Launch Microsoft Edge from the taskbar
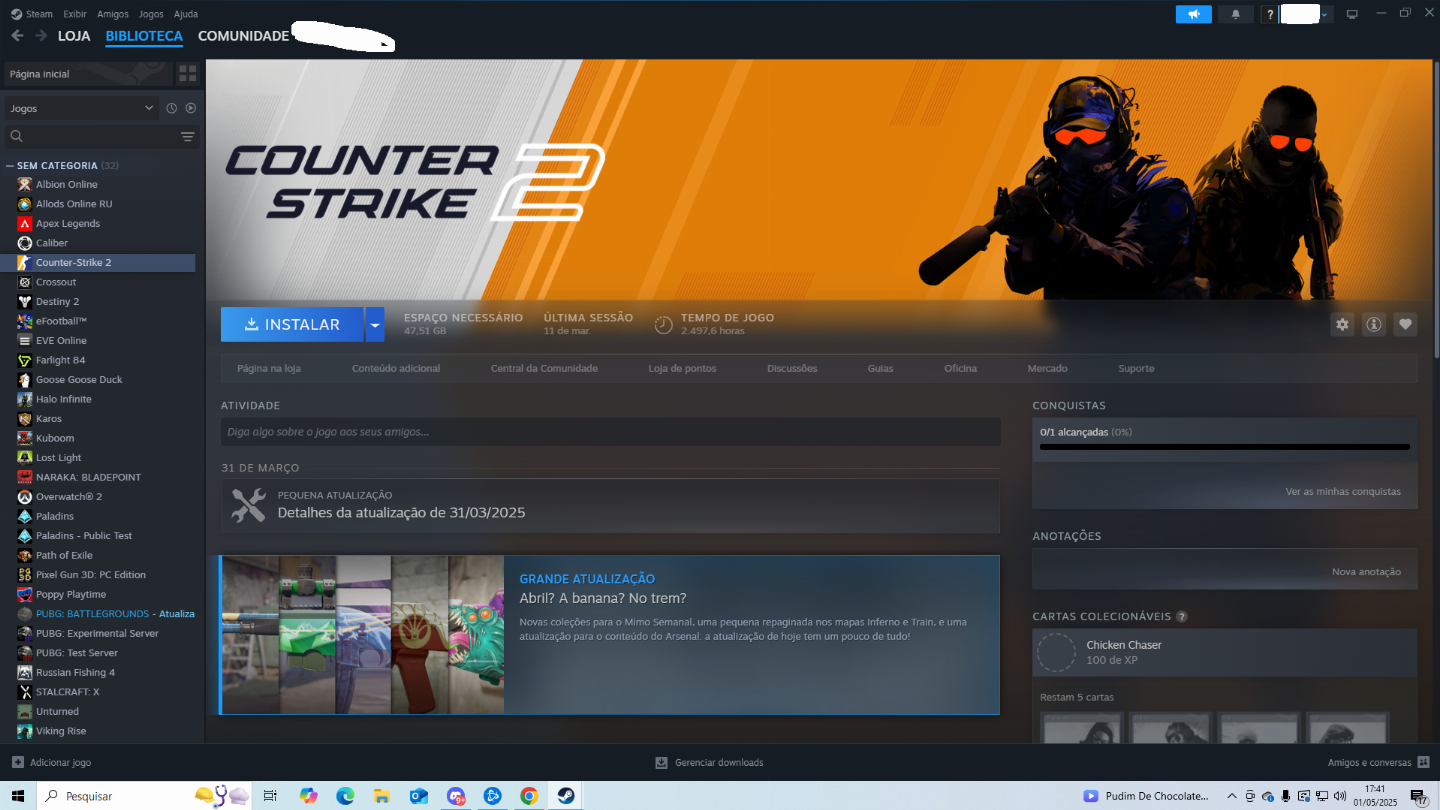The width and height of the screenshot is (1440, 810). (x=345, y=796)
